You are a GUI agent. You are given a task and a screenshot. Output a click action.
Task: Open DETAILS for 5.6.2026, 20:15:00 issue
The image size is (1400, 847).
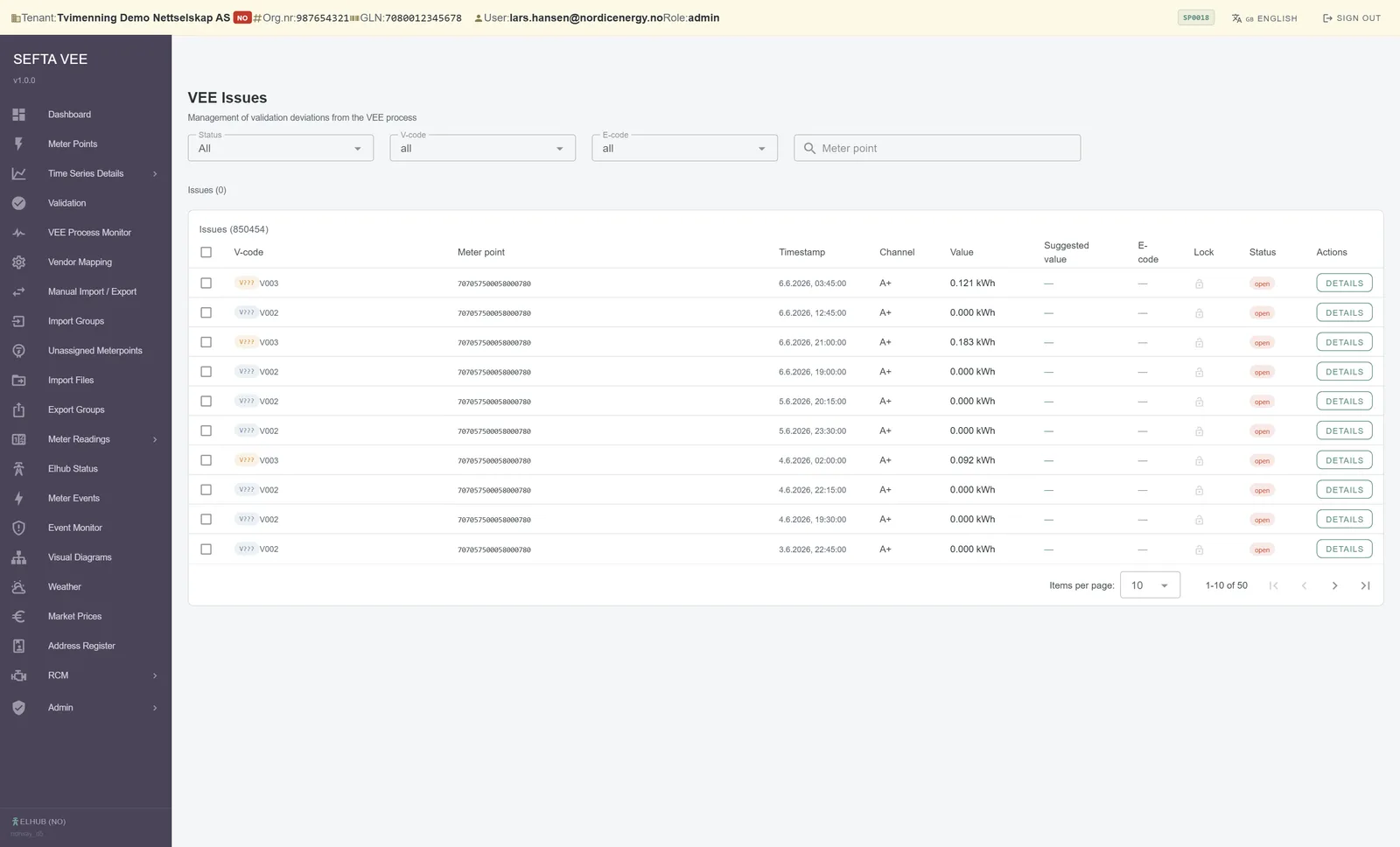point(1344,402)
